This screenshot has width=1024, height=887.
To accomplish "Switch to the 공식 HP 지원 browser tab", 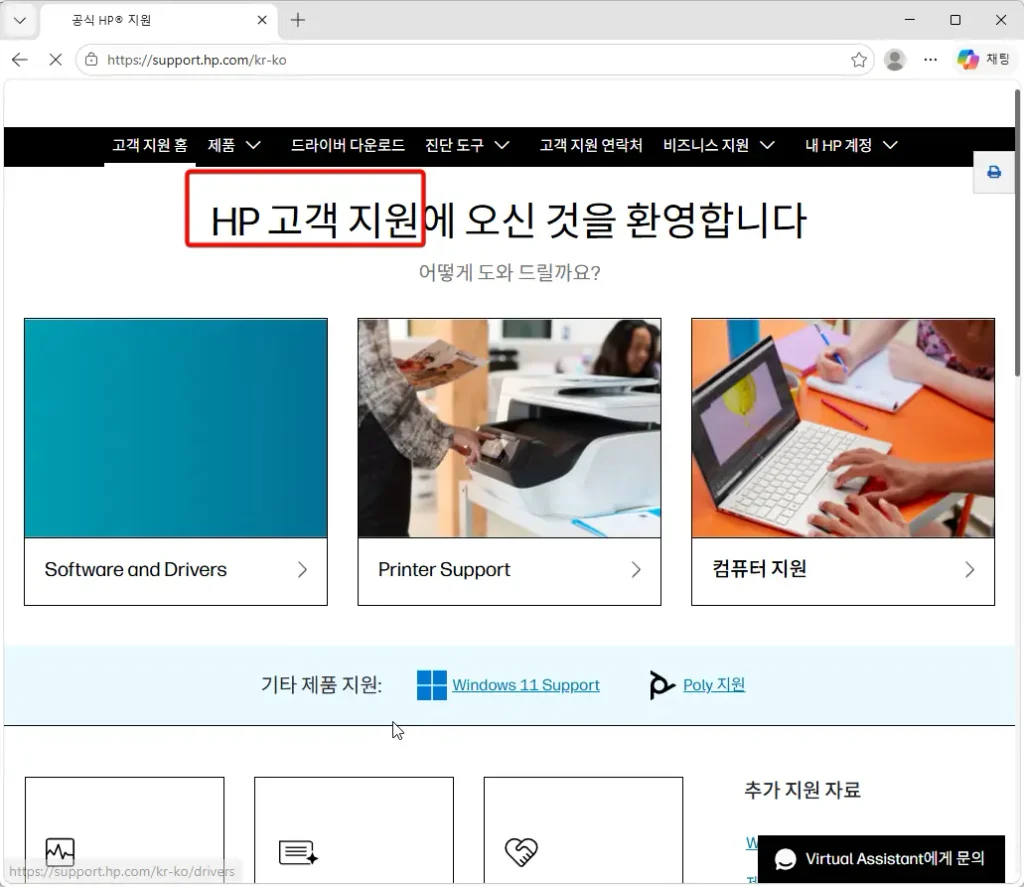I will click(159, 20).
